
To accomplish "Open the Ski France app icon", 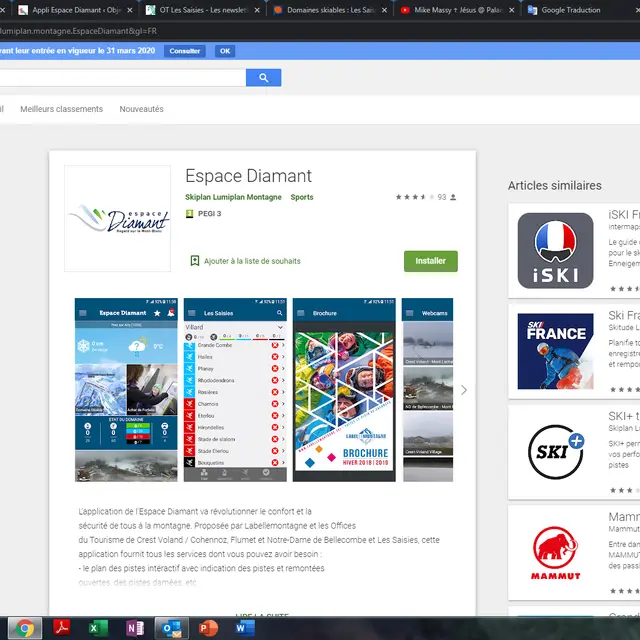I will [555, 351].
